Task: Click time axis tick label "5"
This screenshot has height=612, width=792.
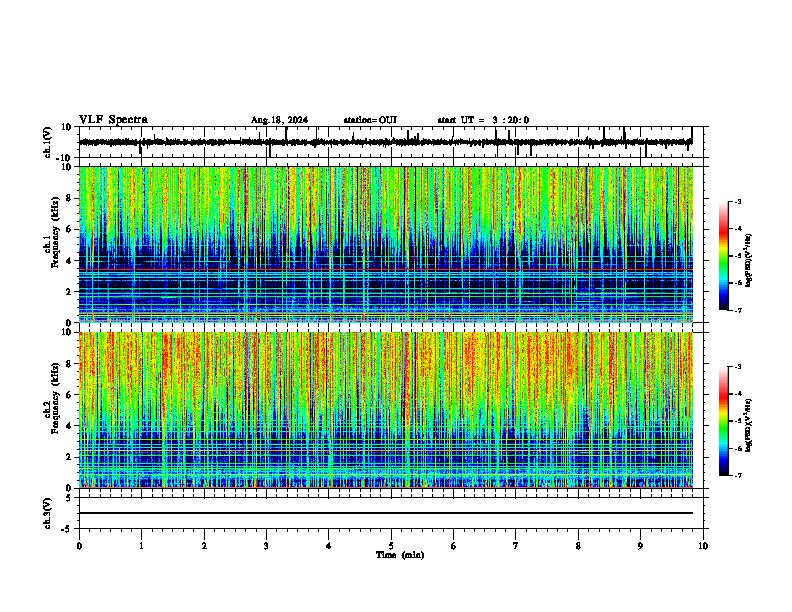Action: 391,546
